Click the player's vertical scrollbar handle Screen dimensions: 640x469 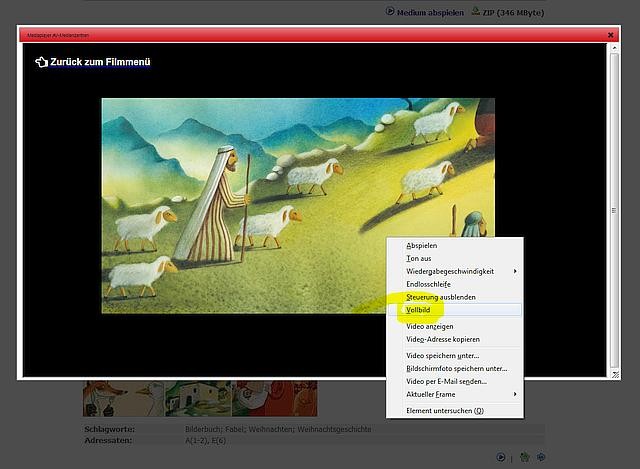[x=614, y=210]
